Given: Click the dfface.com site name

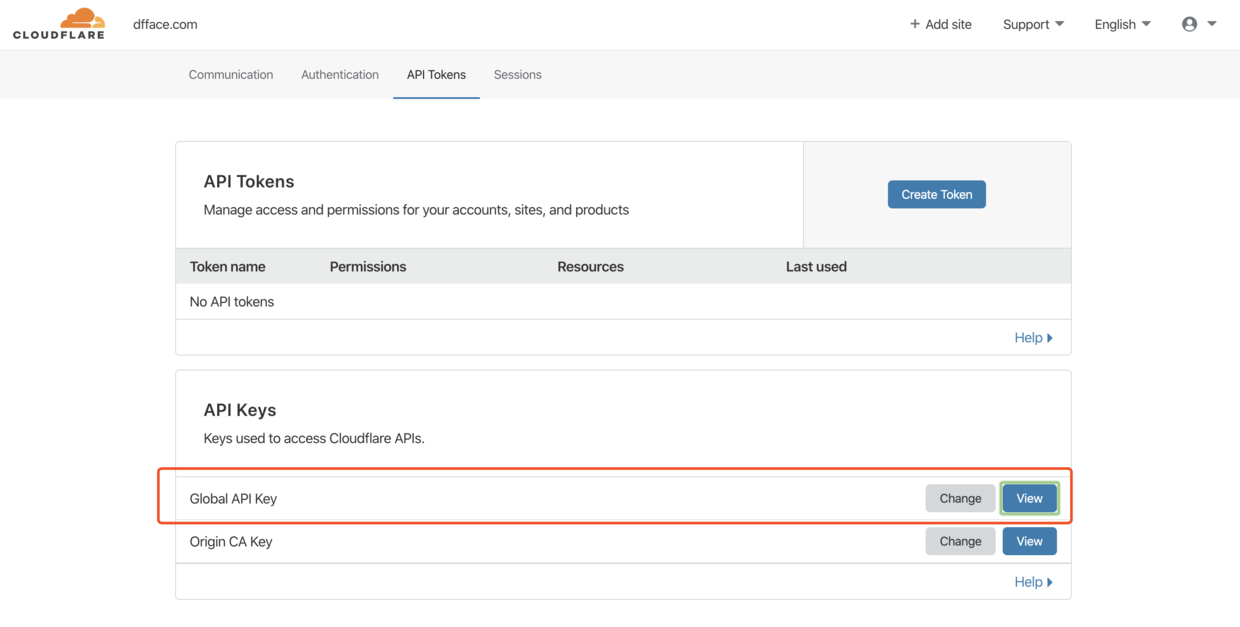Looking at the screenshot, I should (164, 23).
